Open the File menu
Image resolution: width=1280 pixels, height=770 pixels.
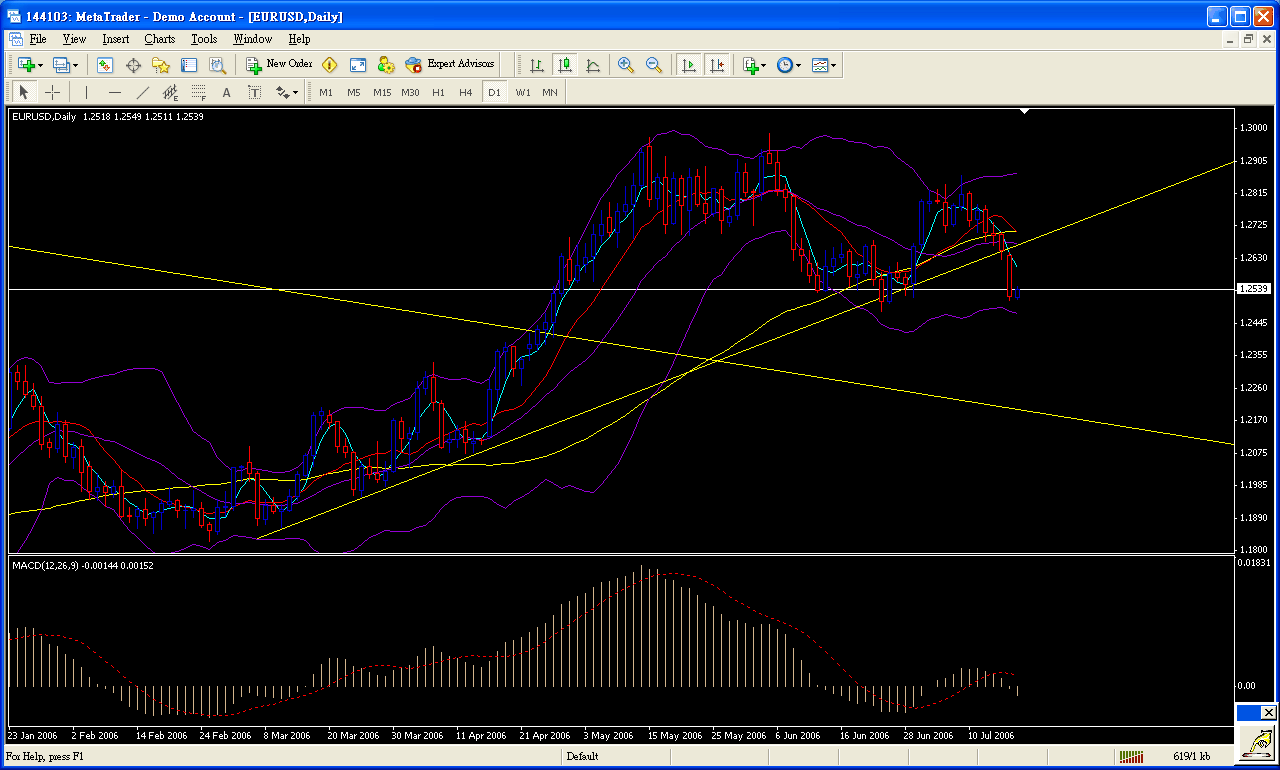pyautogui.click(x=38, y=39)
